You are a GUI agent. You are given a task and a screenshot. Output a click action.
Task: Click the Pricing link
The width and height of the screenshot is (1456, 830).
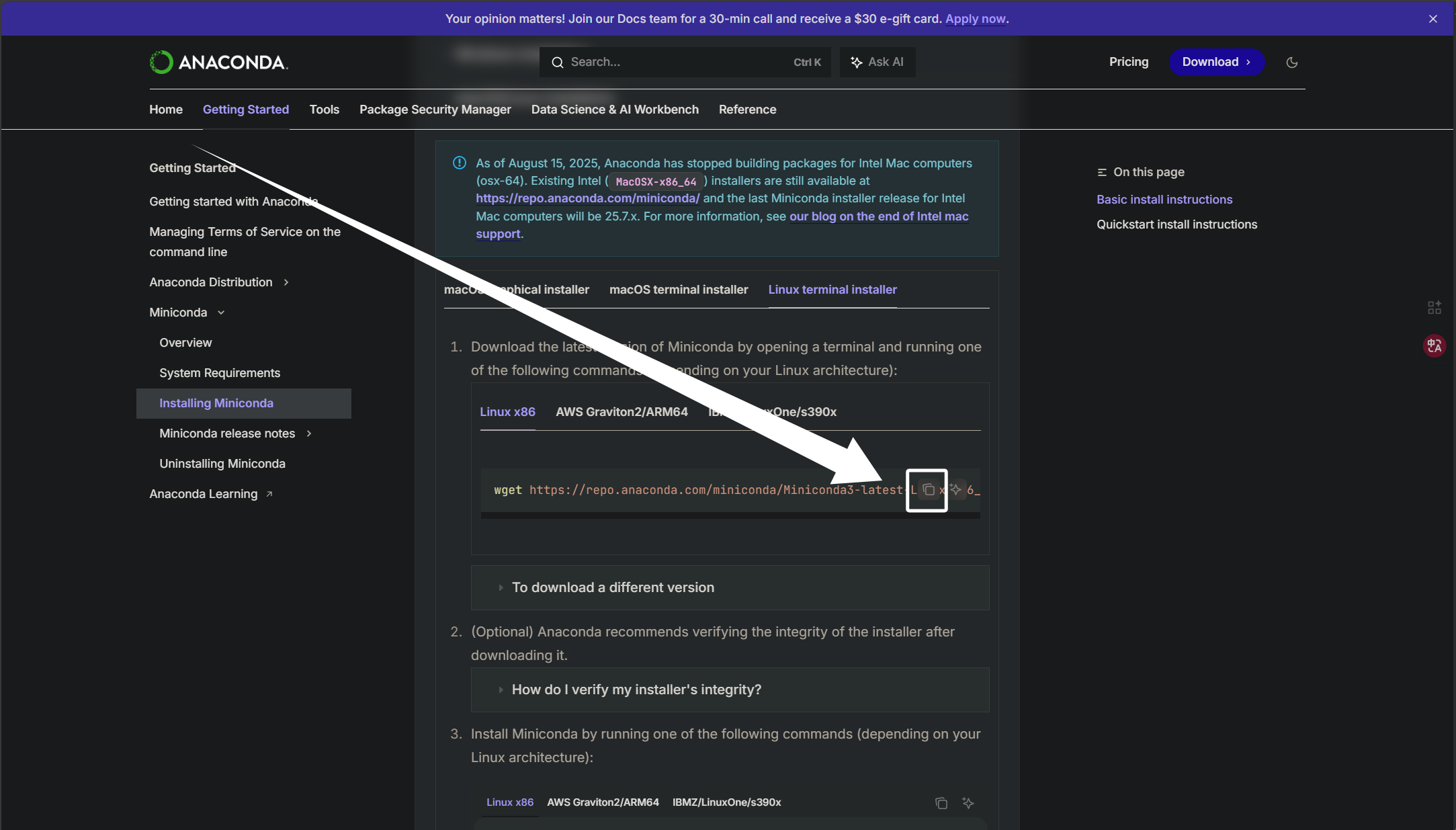coord(1129,62)
